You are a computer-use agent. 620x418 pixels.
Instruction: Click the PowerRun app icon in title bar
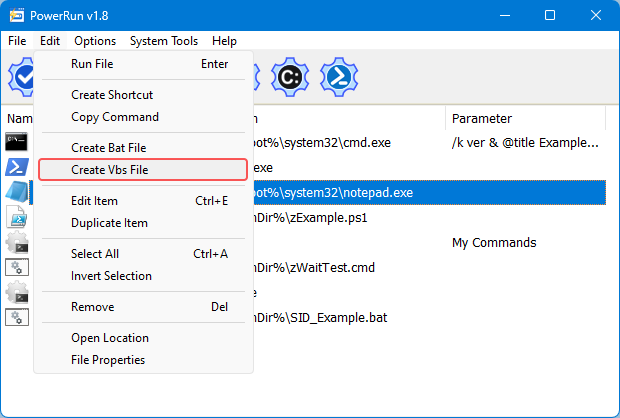click(x=17, y=16)
